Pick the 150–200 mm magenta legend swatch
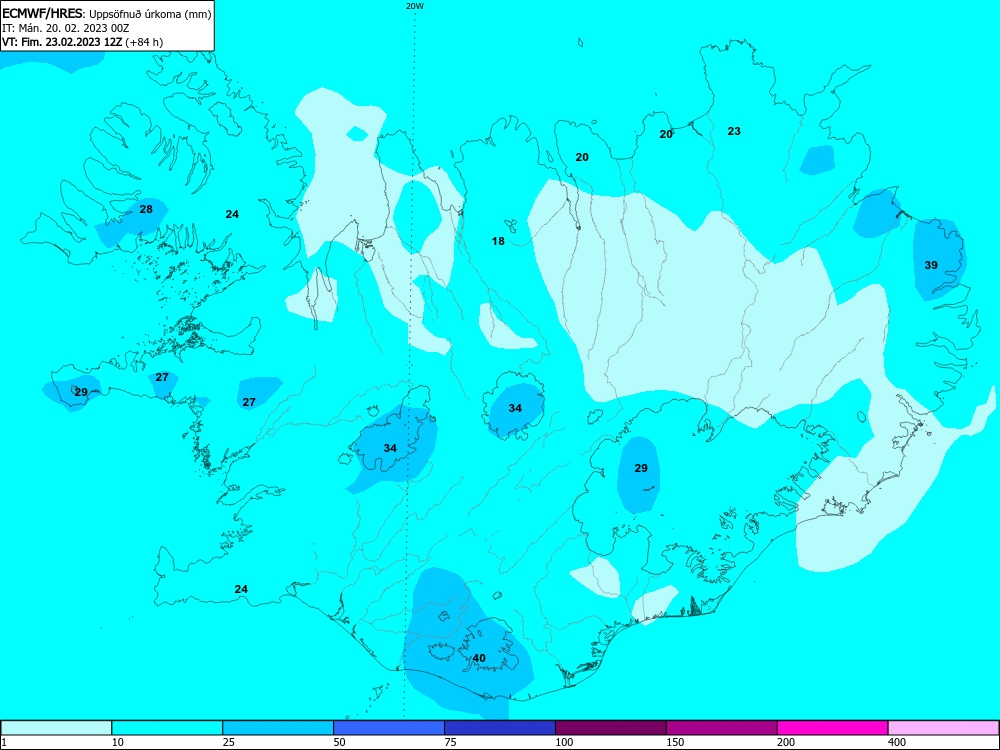This screenshot has height=750, width=1000. pos(722,728)
